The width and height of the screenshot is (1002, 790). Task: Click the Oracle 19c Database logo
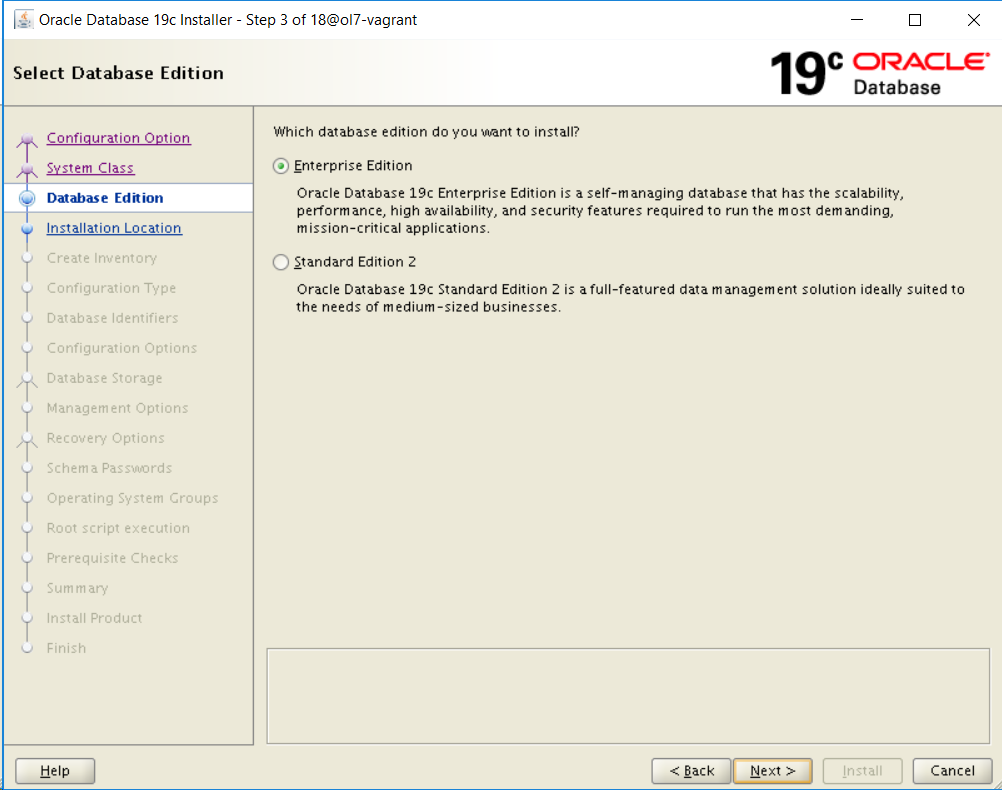880,74
